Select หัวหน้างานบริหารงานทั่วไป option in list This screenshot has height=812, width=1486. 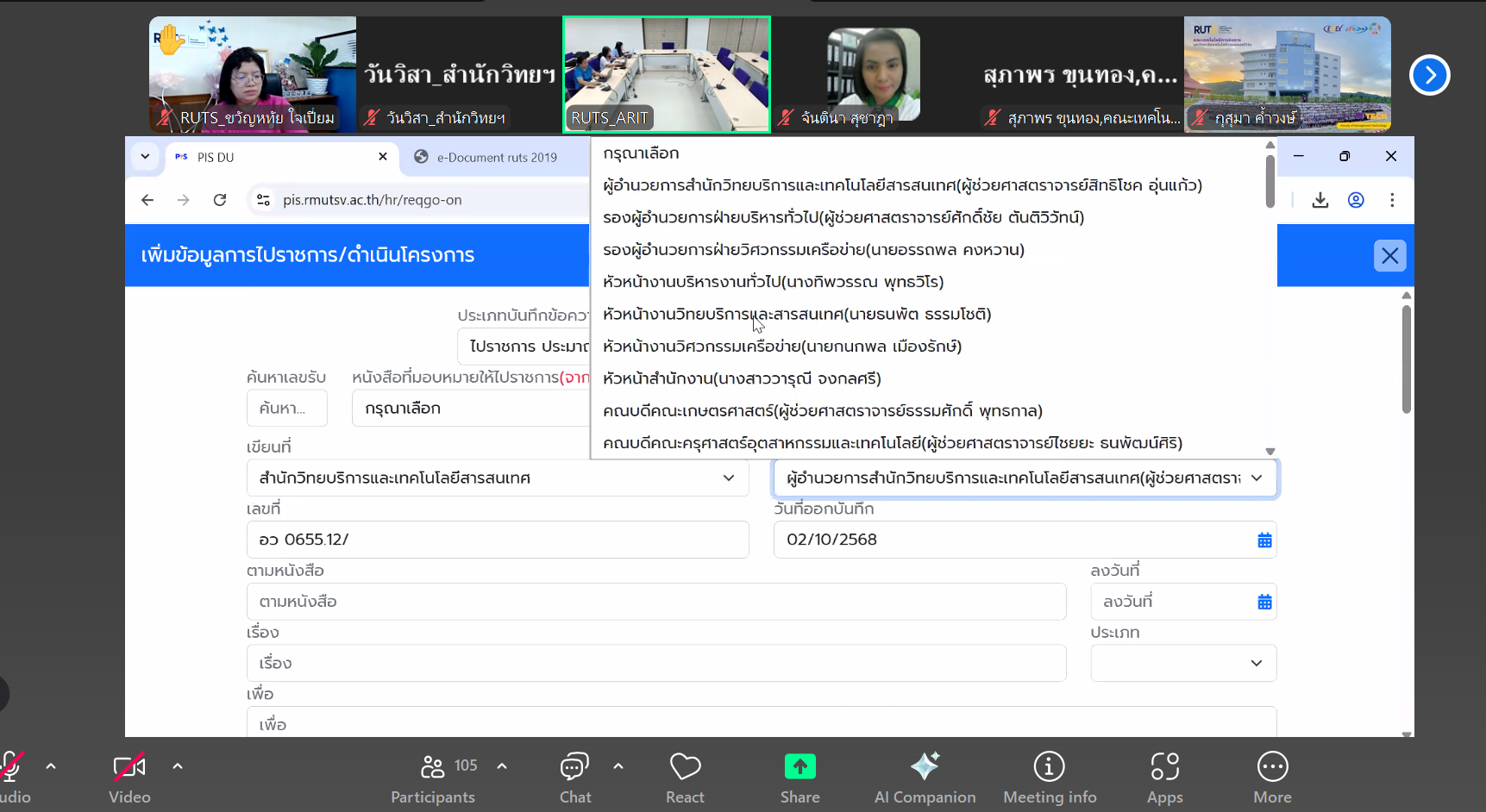point(773,282)
